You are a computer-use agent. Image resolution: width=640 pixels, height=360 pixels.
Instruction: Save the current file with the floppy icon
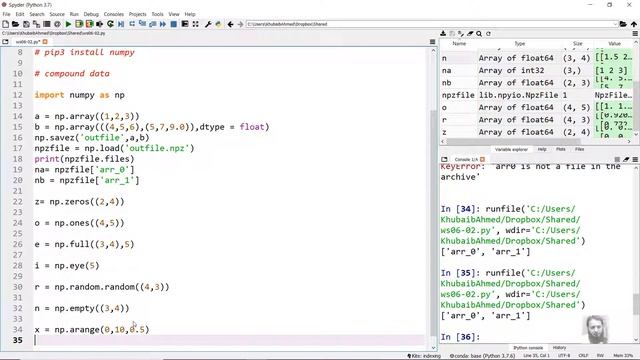click(26, 24)
